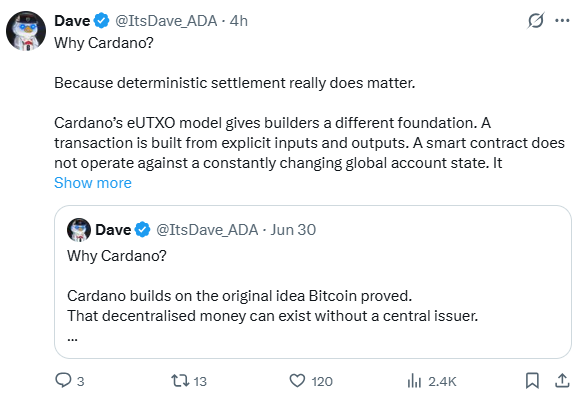The width and height of the screenshot is (583, 400).
Task: Click verified badge next to Dave in main post
Action: click(x=102, y=21)
